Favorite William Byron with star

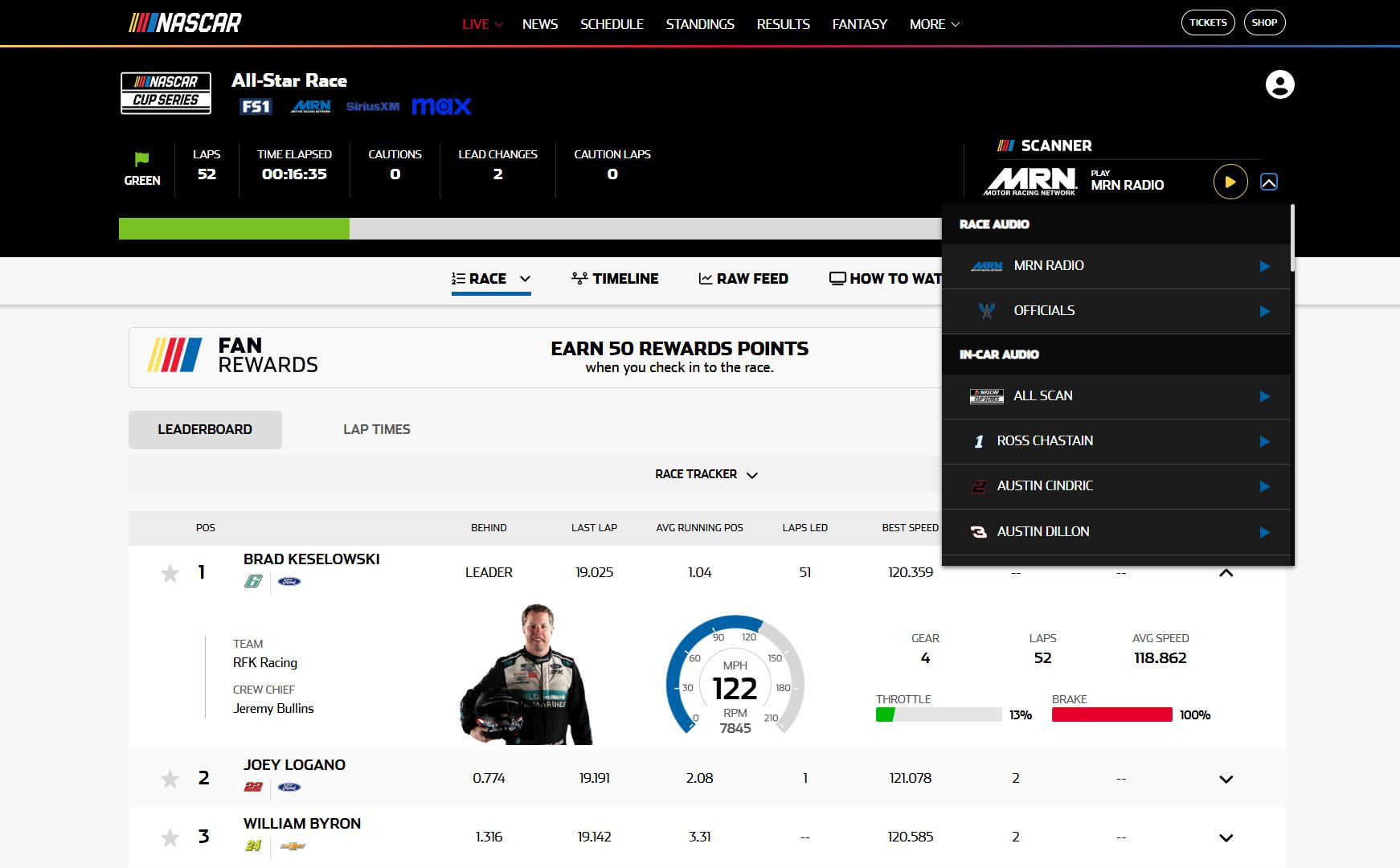tap(170, 837)
